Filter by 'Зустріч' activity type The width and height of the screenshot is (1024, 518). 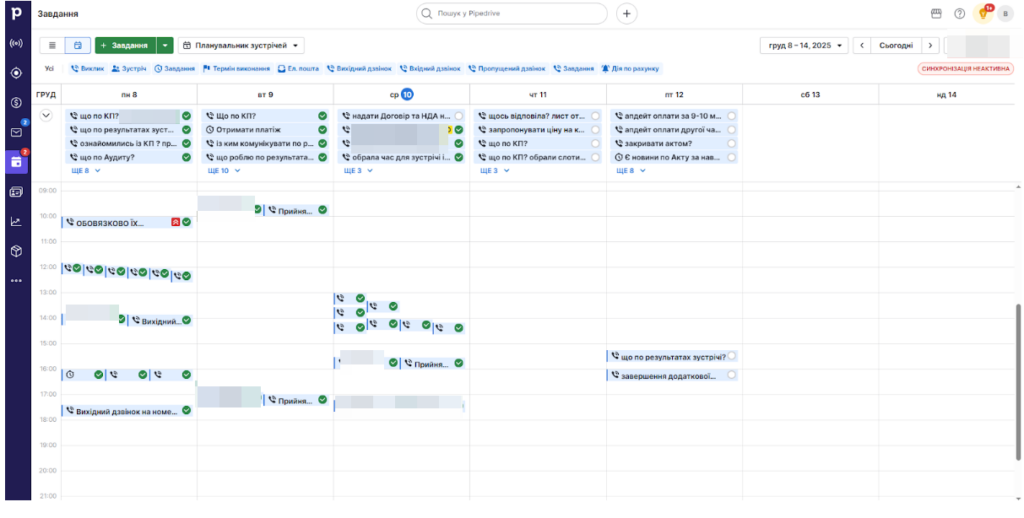(128, 68)
